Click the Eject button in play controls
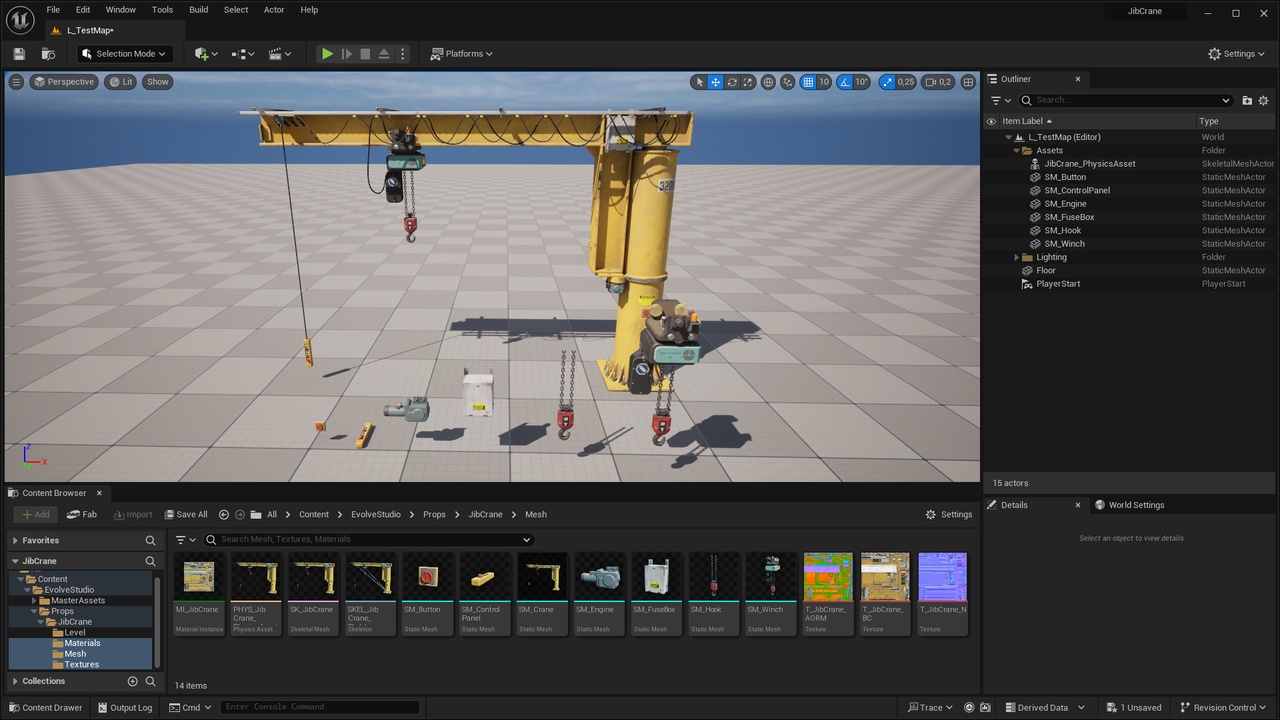This screenshot has width=1280, height=720. tap(384, 54)
